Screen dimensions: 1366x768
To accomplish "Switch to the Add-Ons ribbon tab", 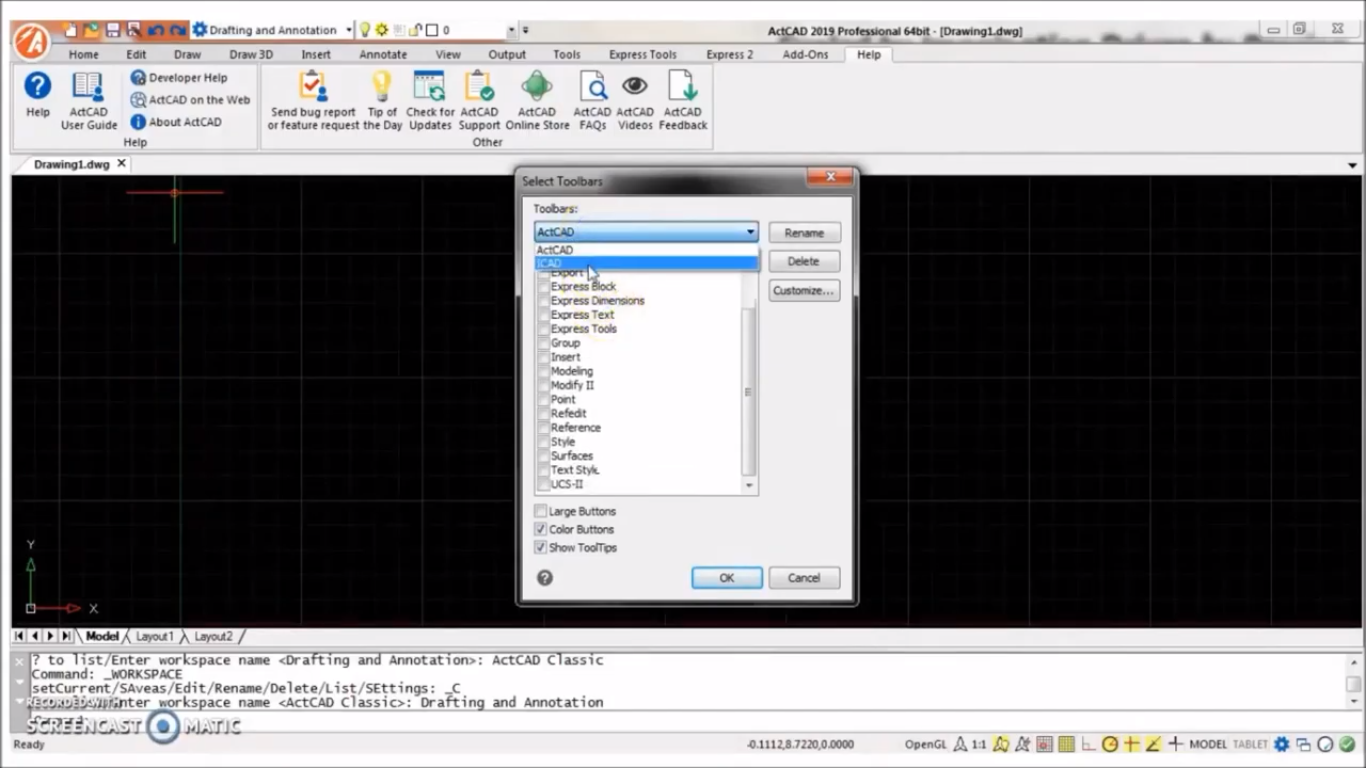I will point(805,54).
